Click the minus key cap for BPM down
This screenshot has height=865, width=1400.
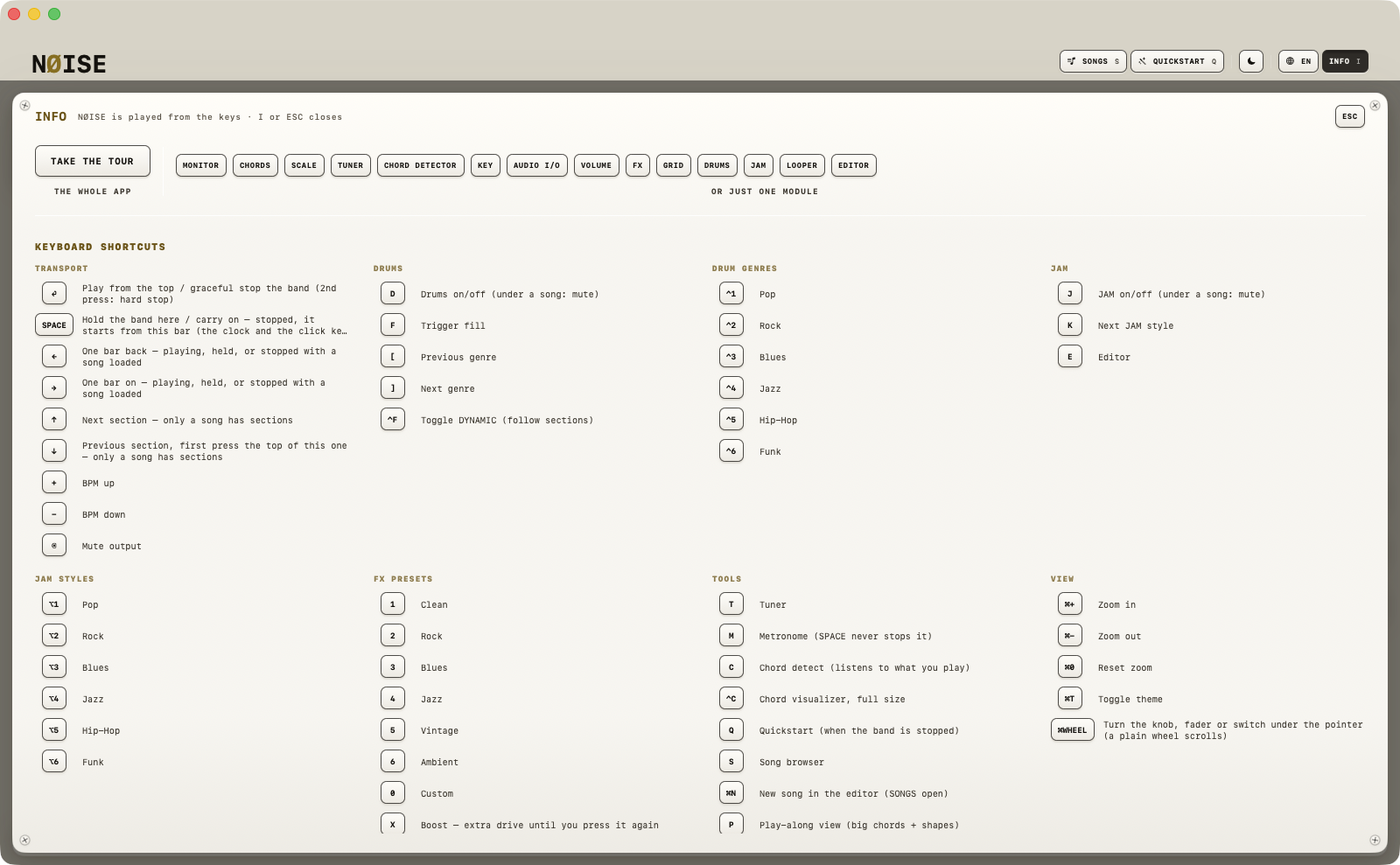(54, 514)
